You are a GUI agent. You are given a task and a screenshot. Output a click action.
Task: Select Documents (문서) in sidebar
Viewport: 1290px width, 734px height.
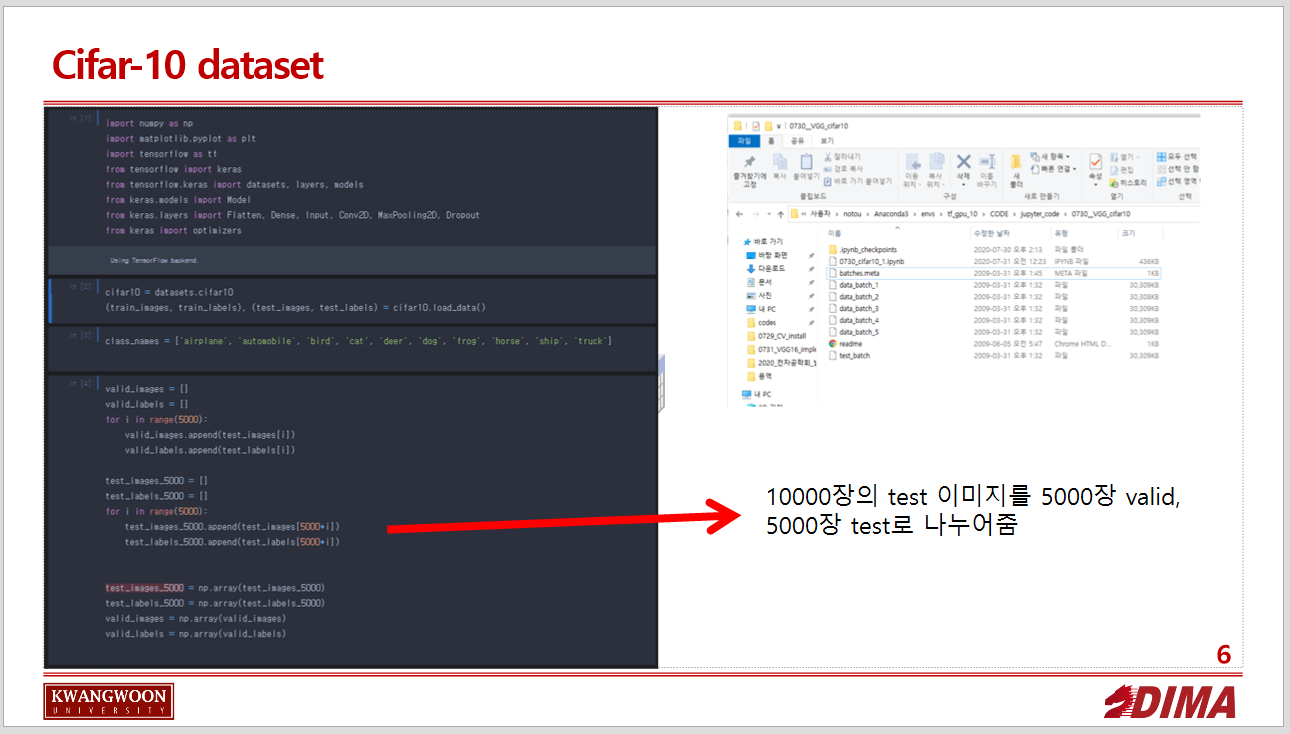point(758,283)
